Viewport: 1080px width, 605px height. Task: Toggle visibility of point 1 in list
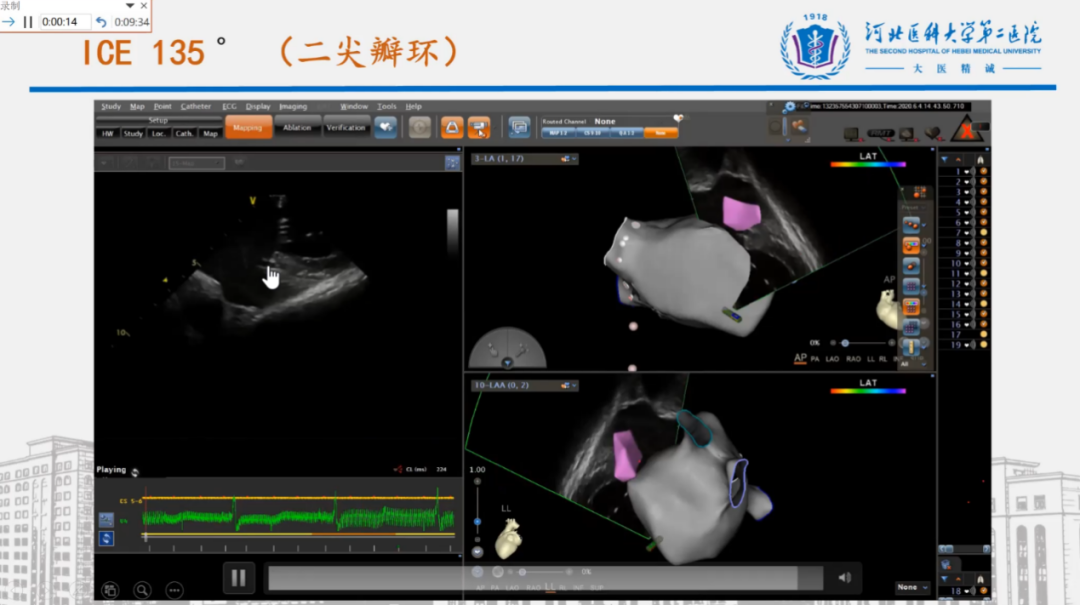click(x=970, y=172)
